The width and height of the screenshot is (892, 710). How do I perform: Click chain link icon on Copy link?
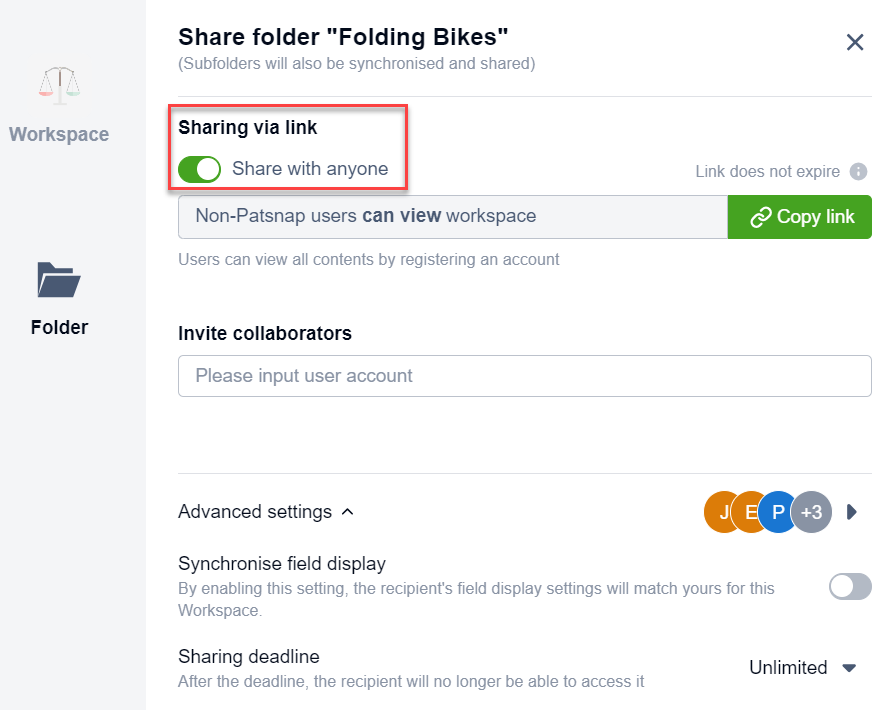761,217
